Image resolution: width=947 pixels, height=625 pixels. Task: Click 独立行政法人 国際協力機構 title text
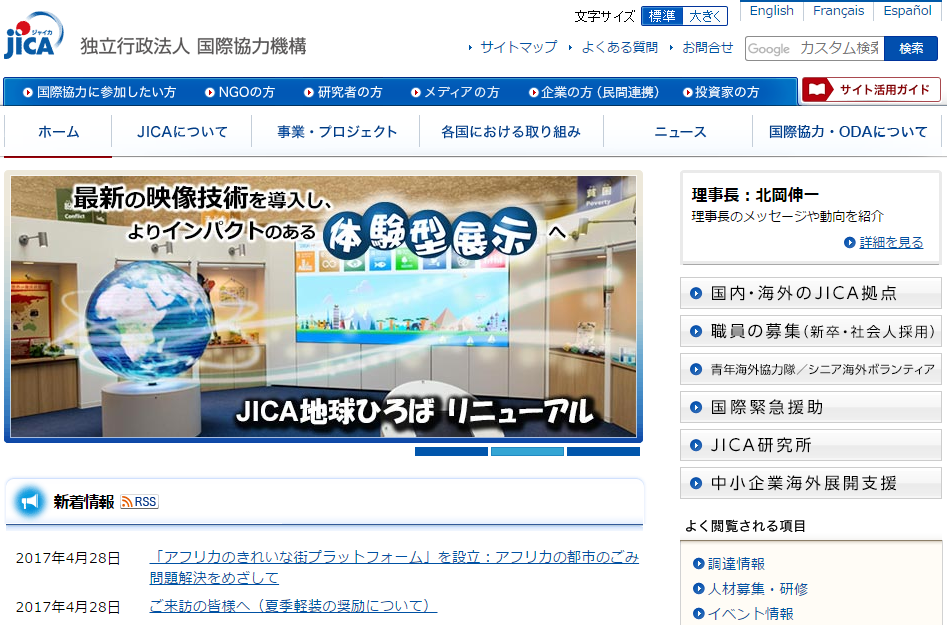tap(193, 46)
